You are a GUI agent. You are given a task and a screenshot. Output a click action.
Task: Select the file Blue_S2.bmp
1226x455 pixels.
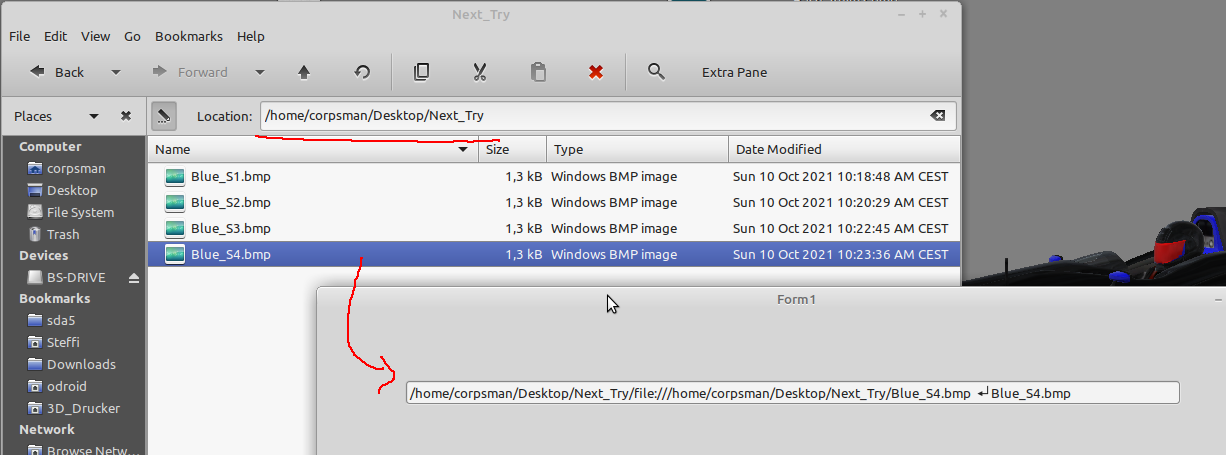pyautogui.click(x=230, y=202)
